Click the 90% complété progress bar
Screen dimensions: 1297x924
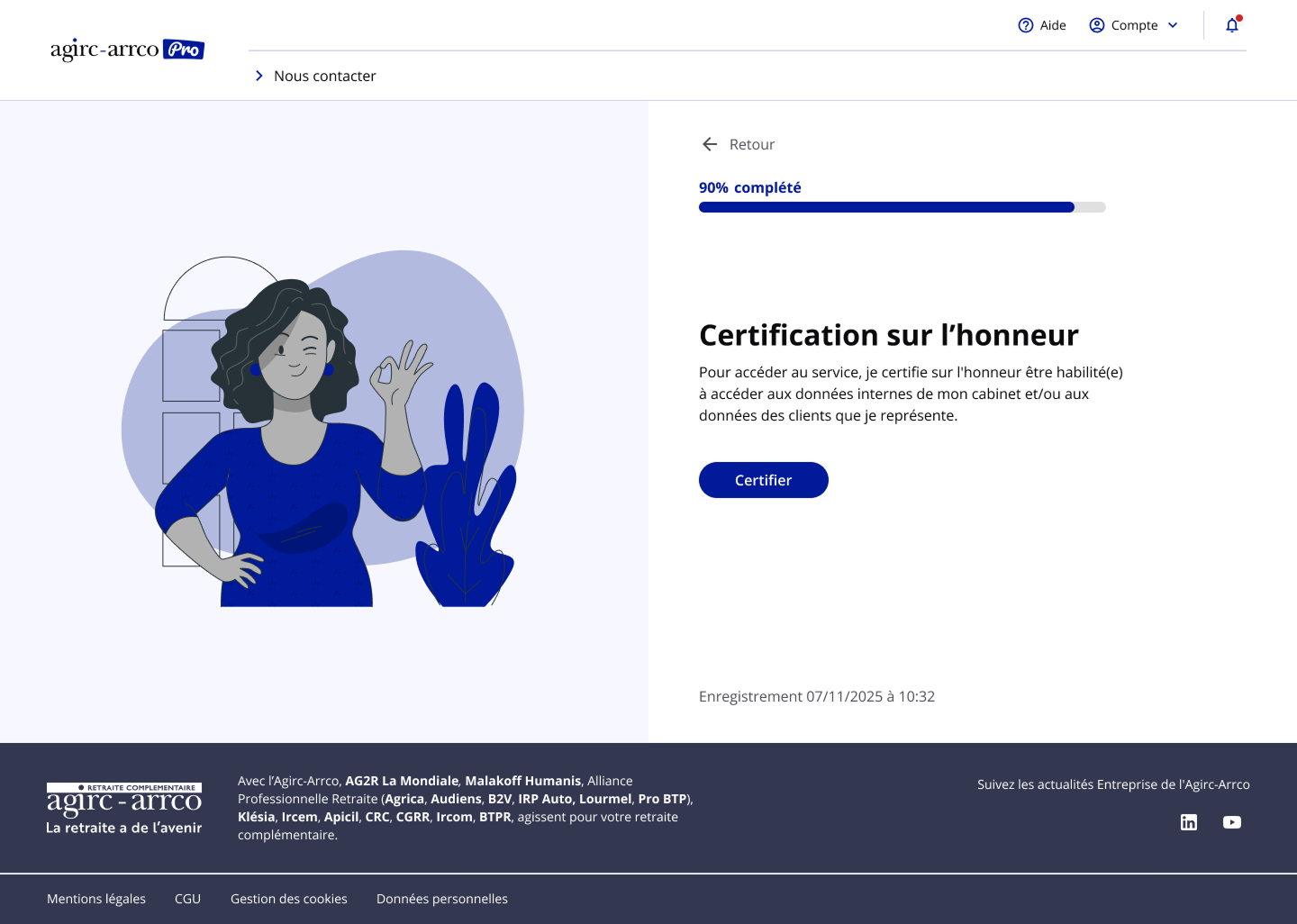tap(902, 207)
